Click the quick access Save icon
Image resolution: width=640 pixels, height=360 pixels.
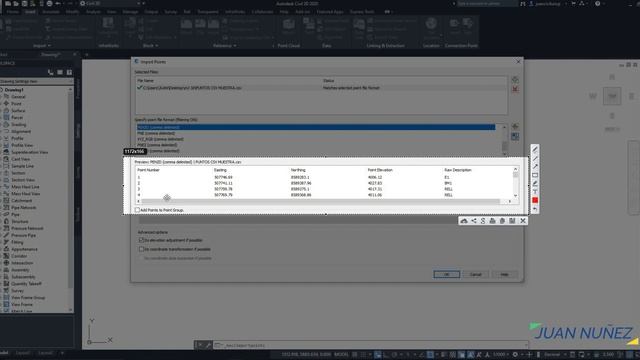point(25,3)
